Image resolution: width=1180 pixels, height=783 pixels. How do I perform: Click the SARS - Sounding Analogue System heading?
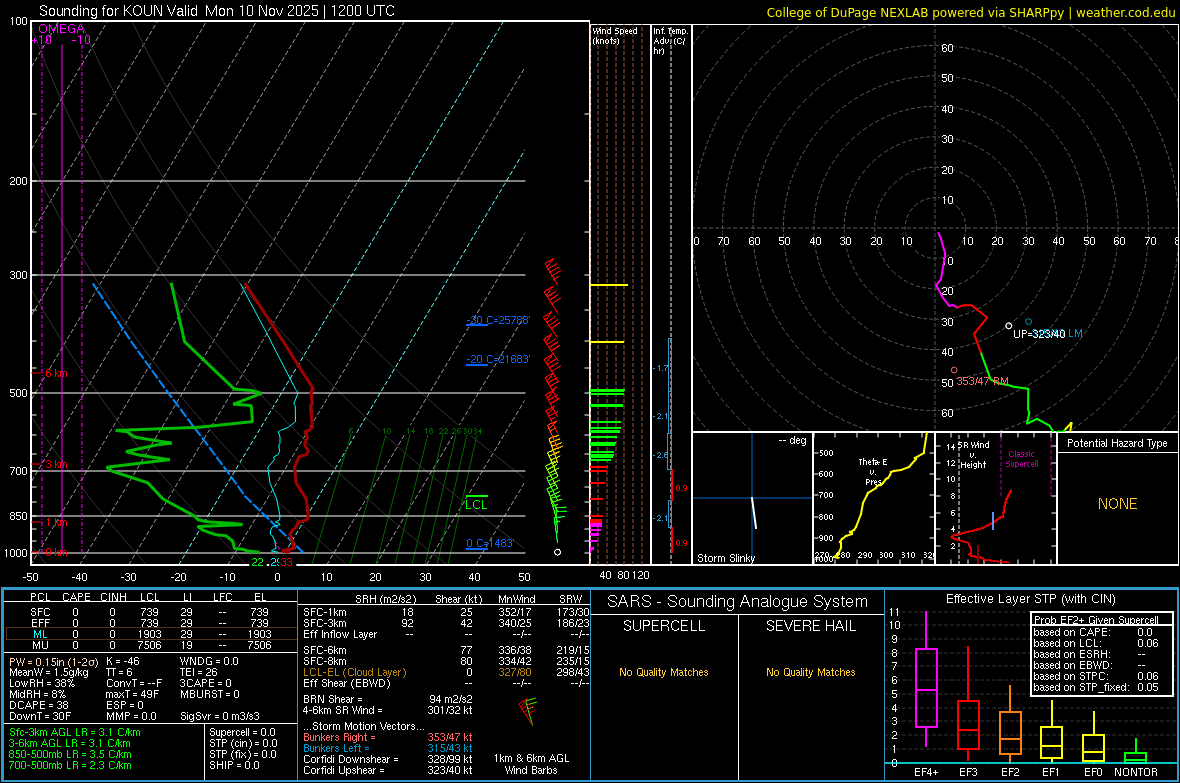coord(738,602)
